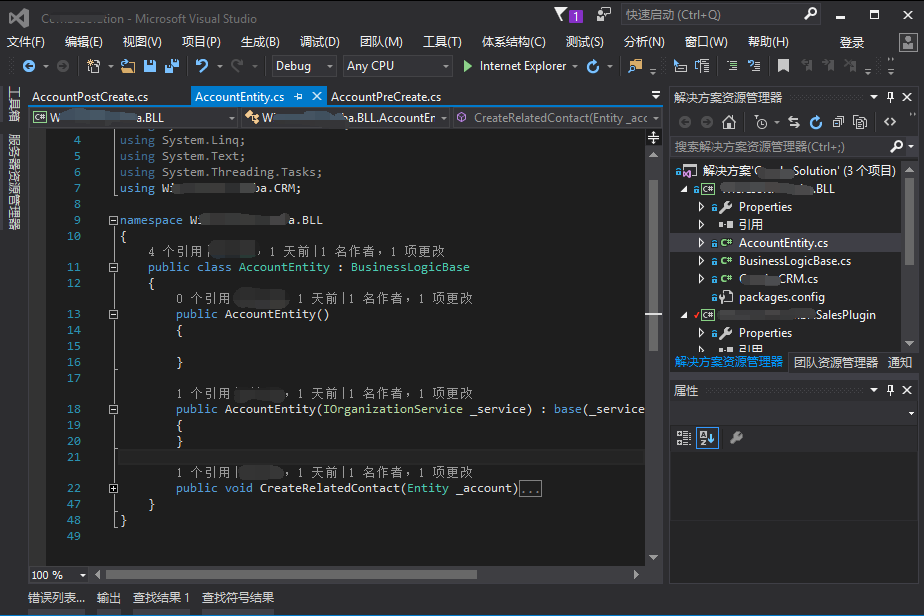Click Refresh icon in Solution Explorer
This screenshot has width=924, height=616.
click(x=816, y=122)
